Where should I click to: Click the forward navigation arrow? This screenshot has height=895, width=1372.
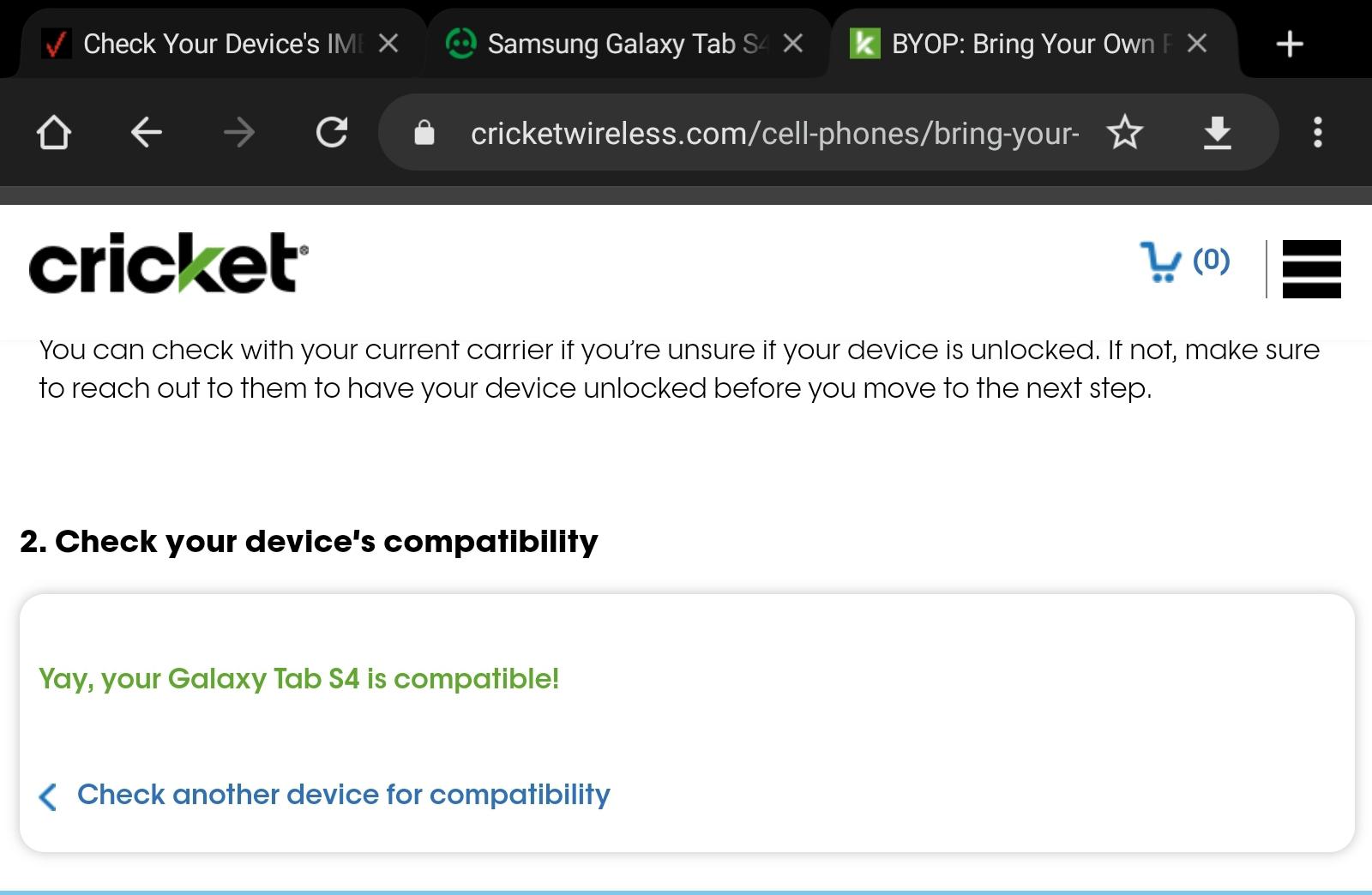pyautogui.click(x=238, y=133)
